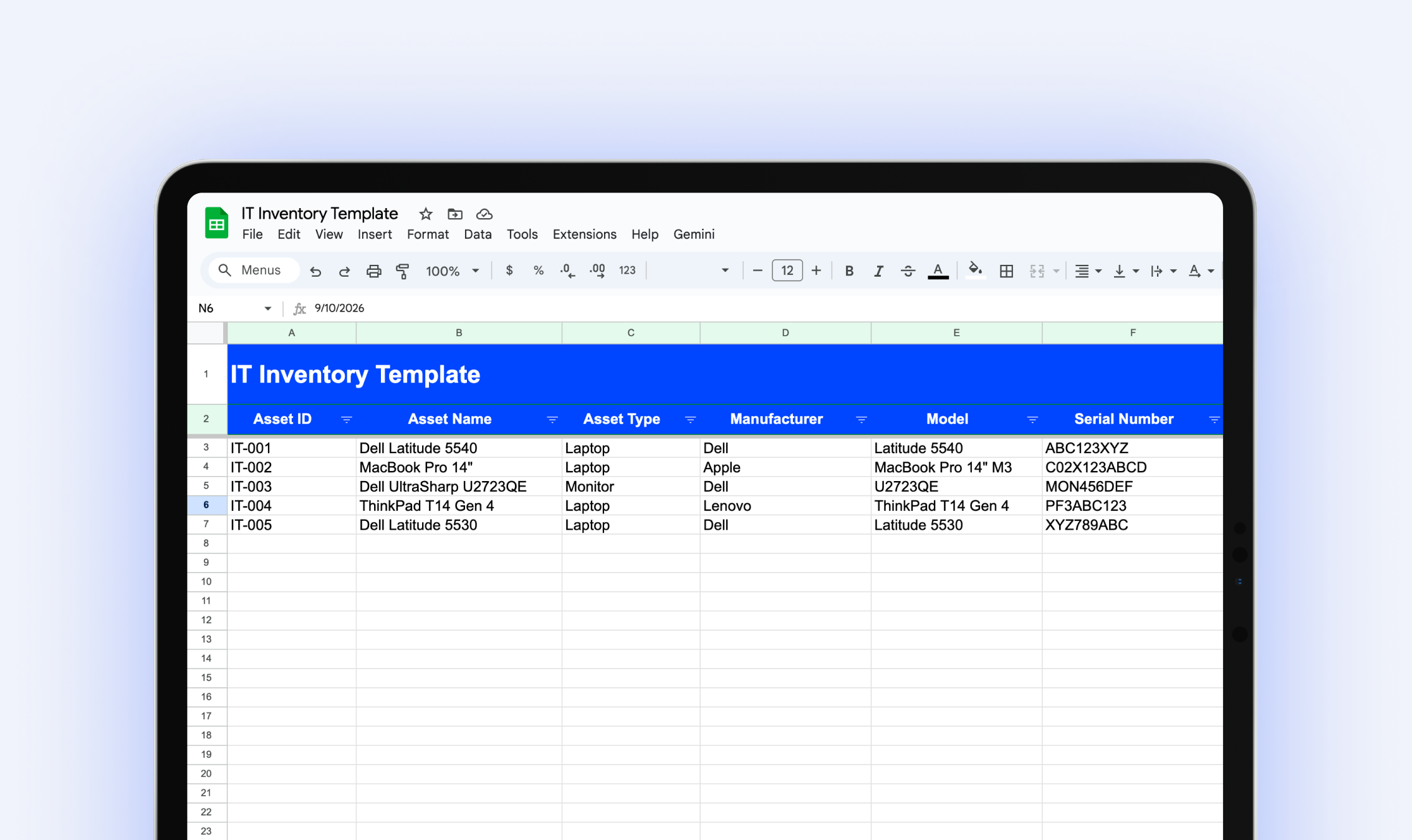1412x840 pixels.
Task: Star the IT Inventory Template spreadsheet
Action: click(425, 214)
